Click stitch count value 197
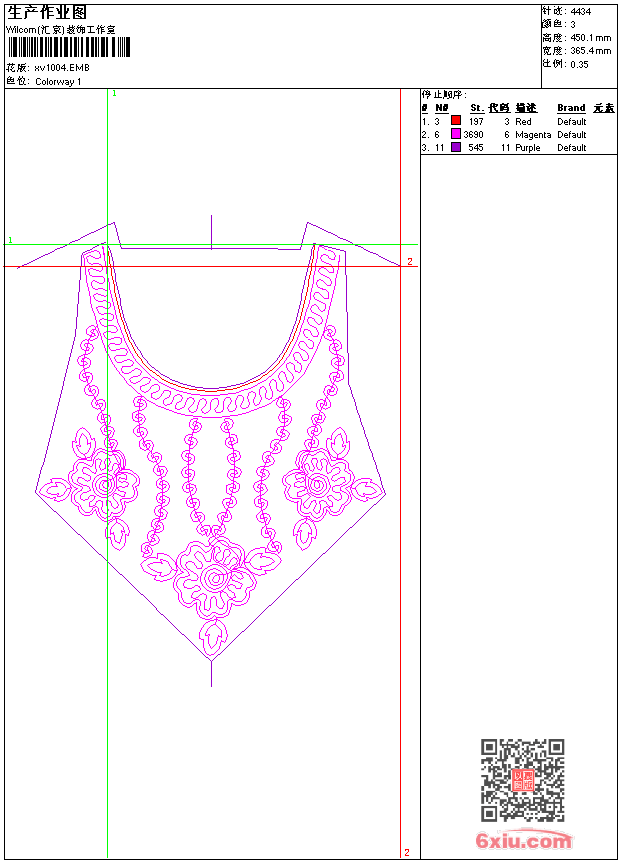 tap(476, 121)
